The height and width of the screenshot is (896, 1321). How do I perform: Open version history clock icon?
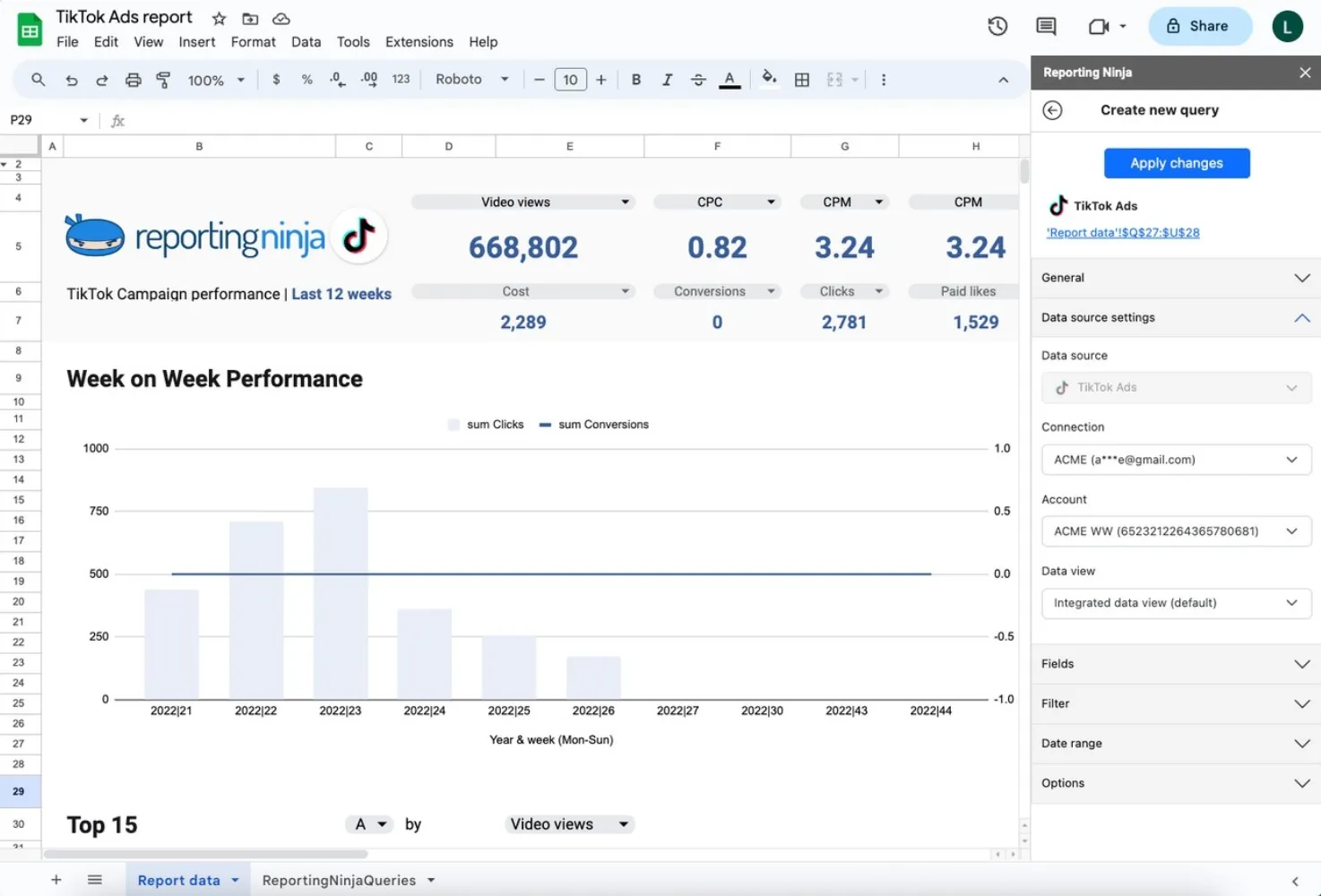(997, 26)
